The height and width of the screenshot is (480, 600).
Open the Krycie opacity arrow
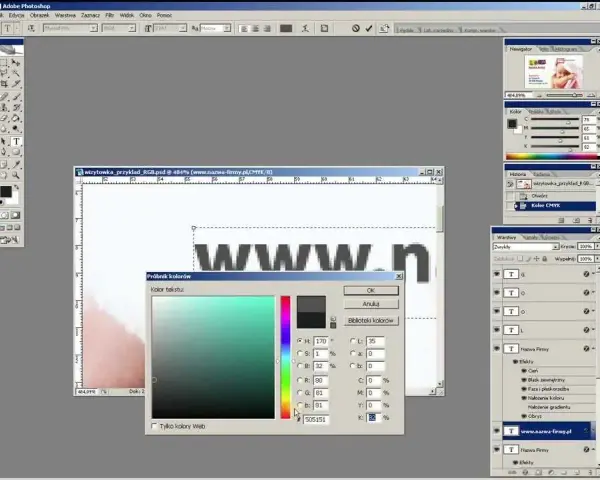[597, 246]
